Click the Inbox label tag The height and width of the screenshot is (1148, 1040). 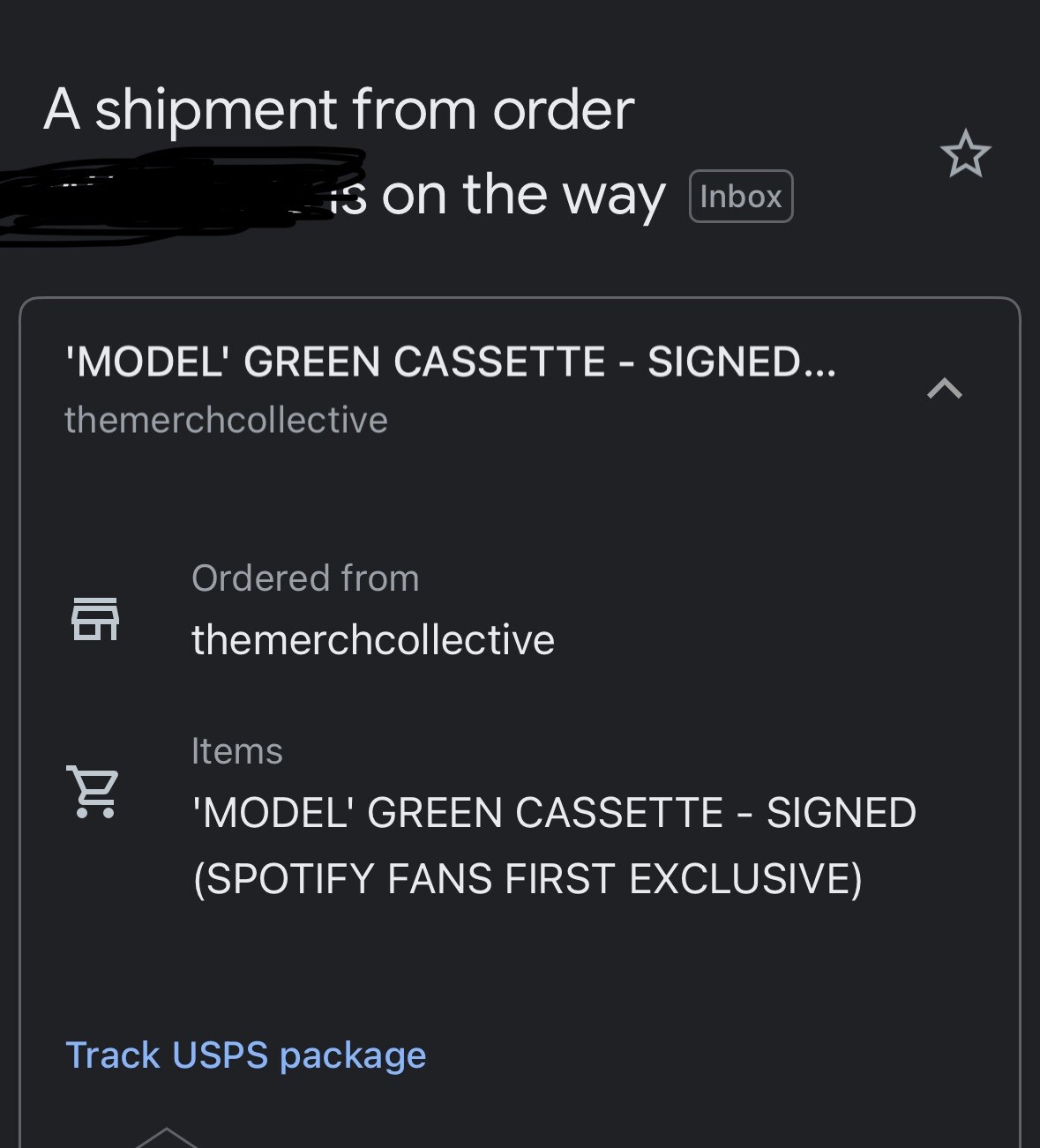pyautogui.click(x=740, y=197)
